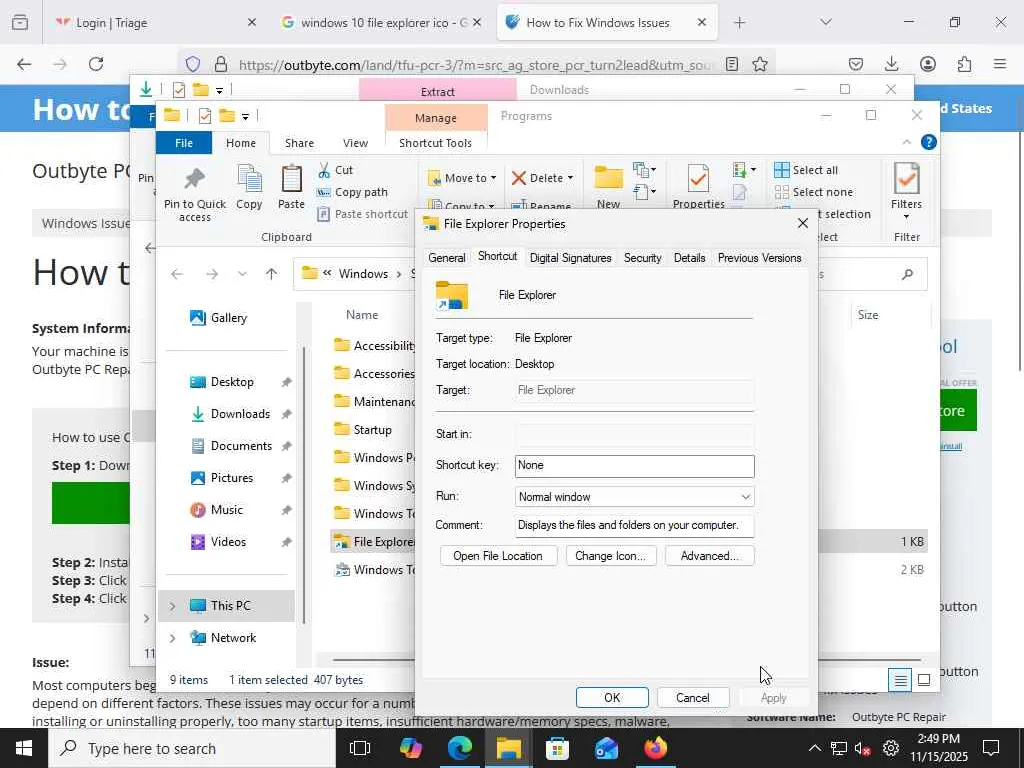This screenshot has width=1024, height=768.
Task: Switch to the Details properties tab
Action: tap(690, 258)
